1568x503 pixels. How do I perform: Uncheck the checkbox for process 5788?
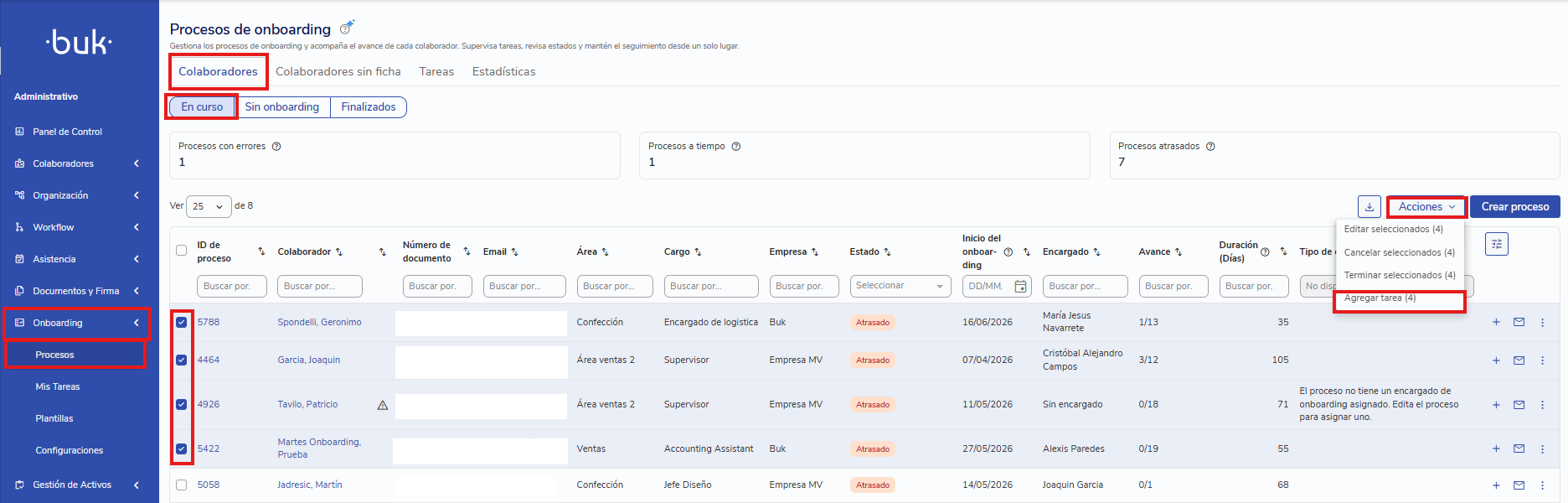pos(181,322)
